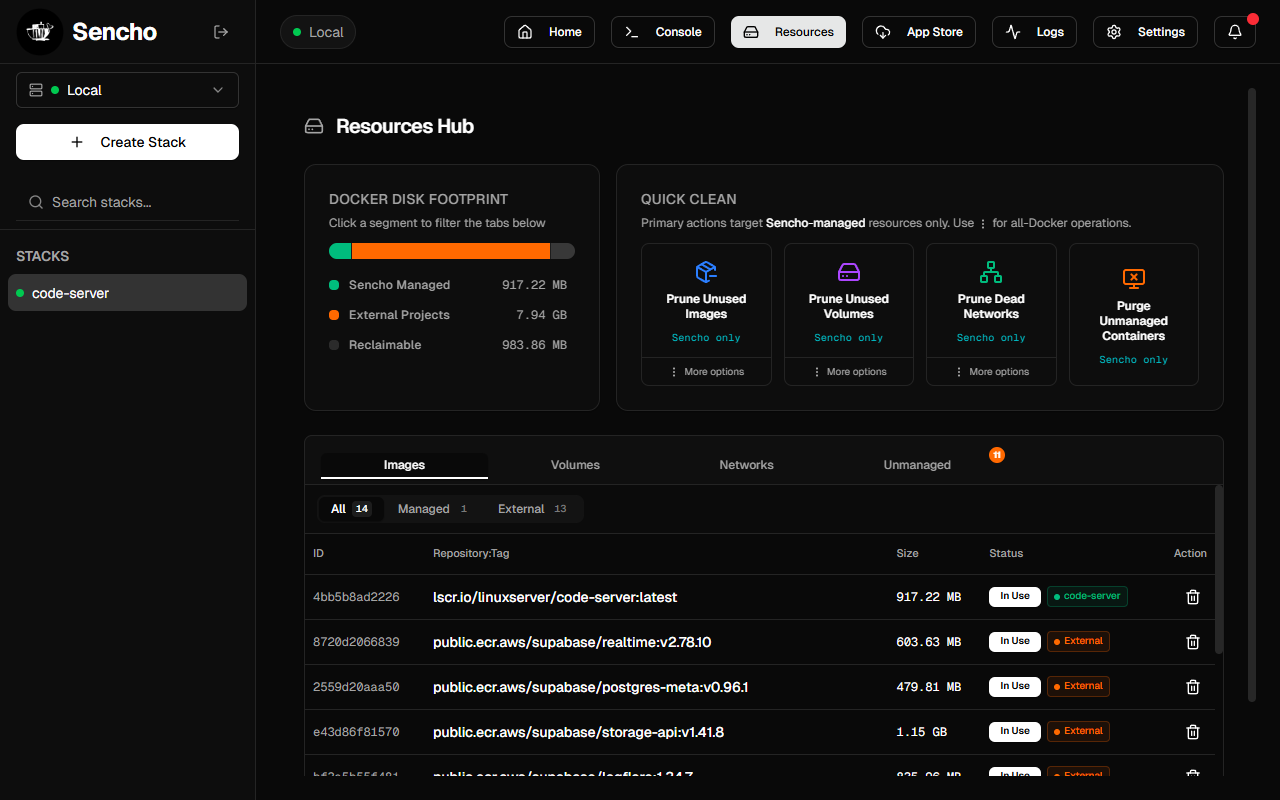The width and height of the screenshot is (1280, 800).
Task: Click the External Projects legend entry
Action: pos(448,315)
